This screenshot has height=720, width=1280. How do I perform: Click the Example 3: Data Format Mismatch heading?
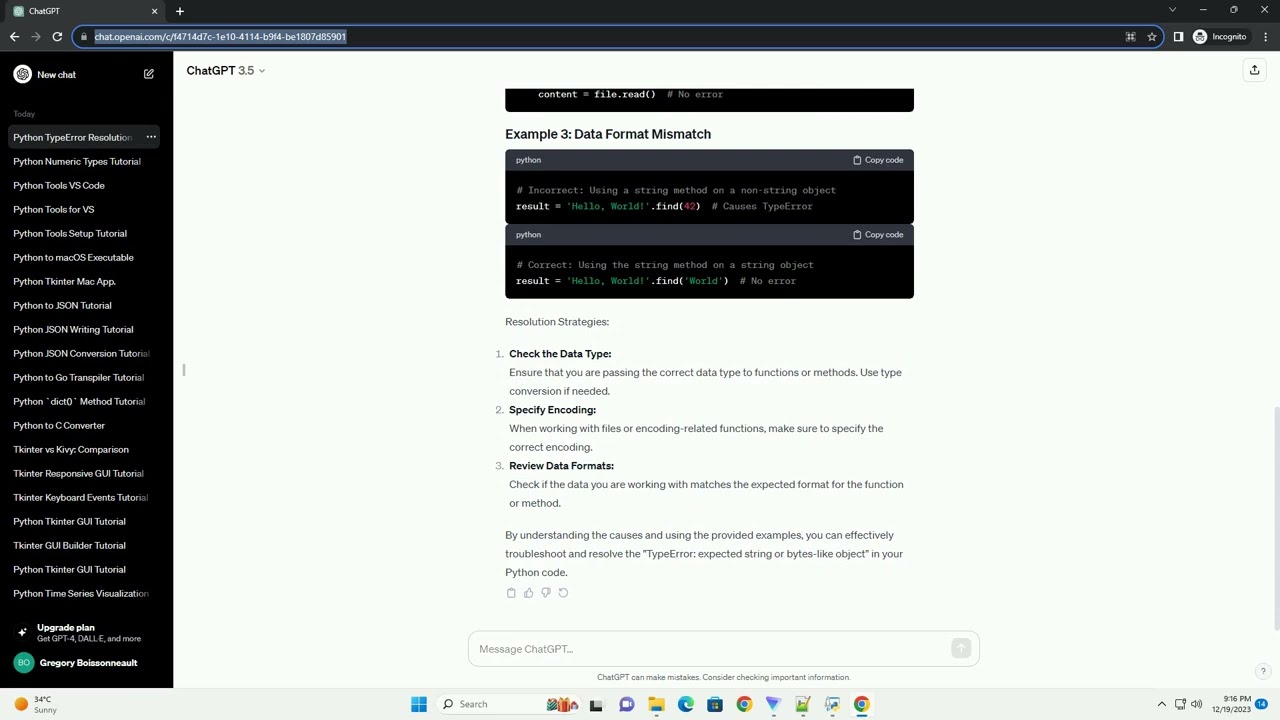point(608,134)
